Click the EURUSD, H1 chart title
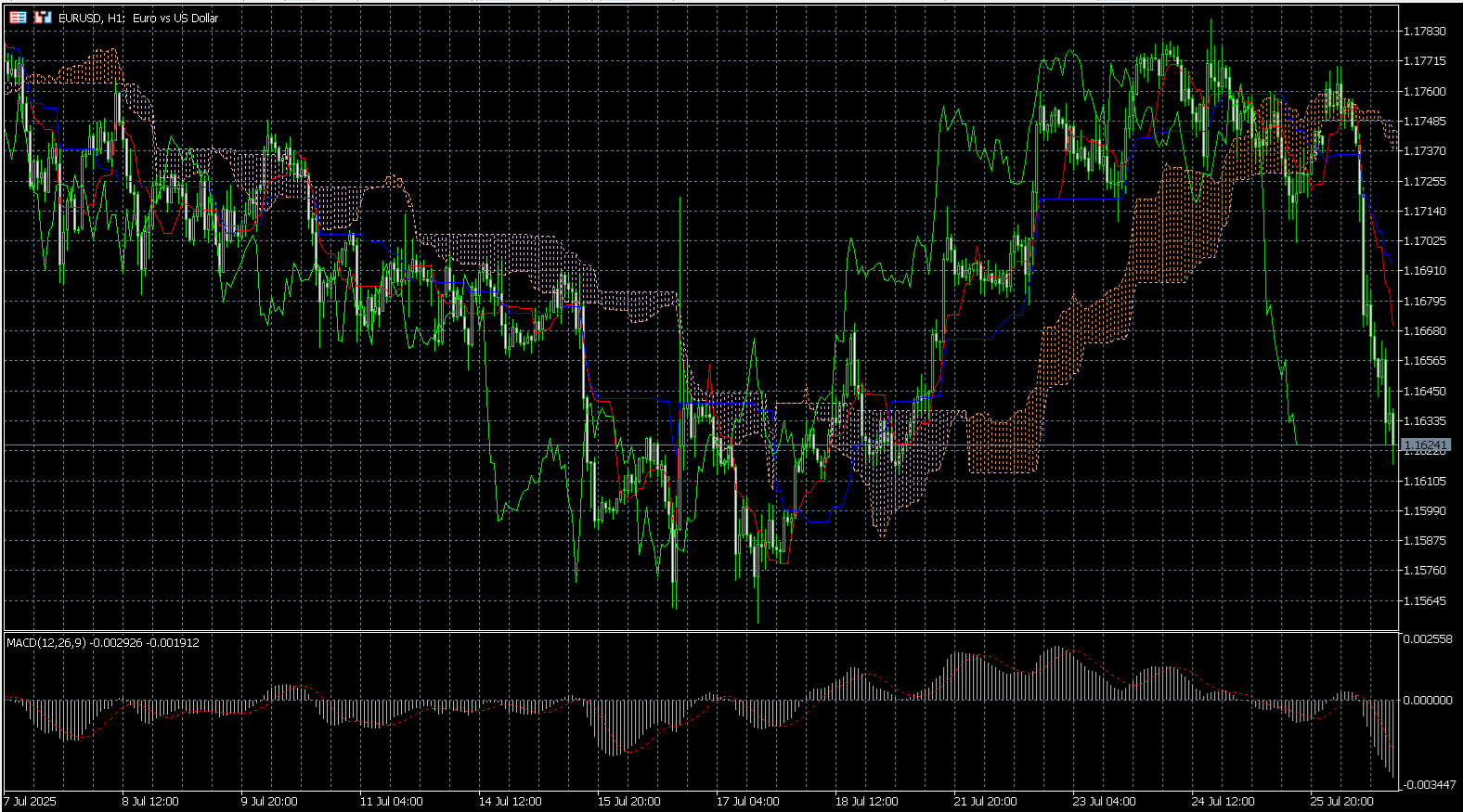The height and width of the screenshot is (812, 1463). (138, 18)
